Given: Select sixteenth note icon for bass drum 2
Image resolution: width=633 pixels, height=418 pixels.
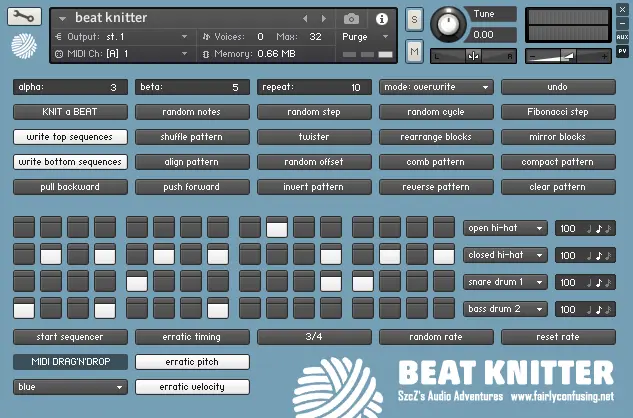Looking at the screenshot, I should pyautogui.click(x=608, y=310).
